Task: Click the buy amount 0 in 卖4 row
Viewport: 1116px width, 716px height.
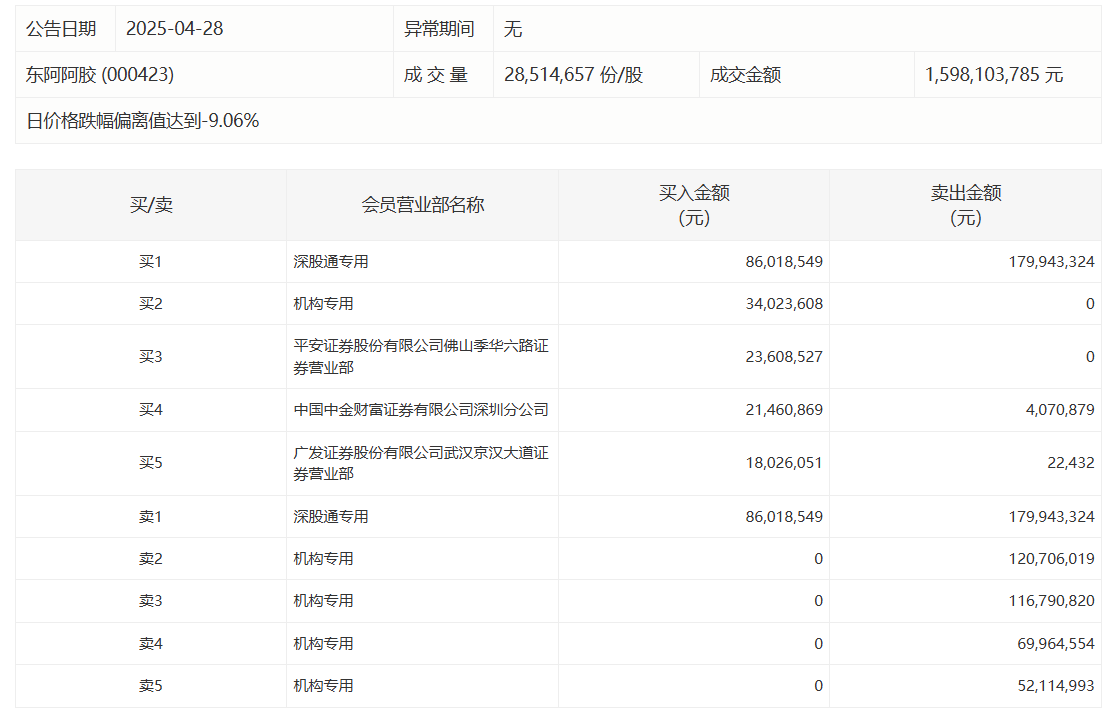Action: [x=818, y=643]
